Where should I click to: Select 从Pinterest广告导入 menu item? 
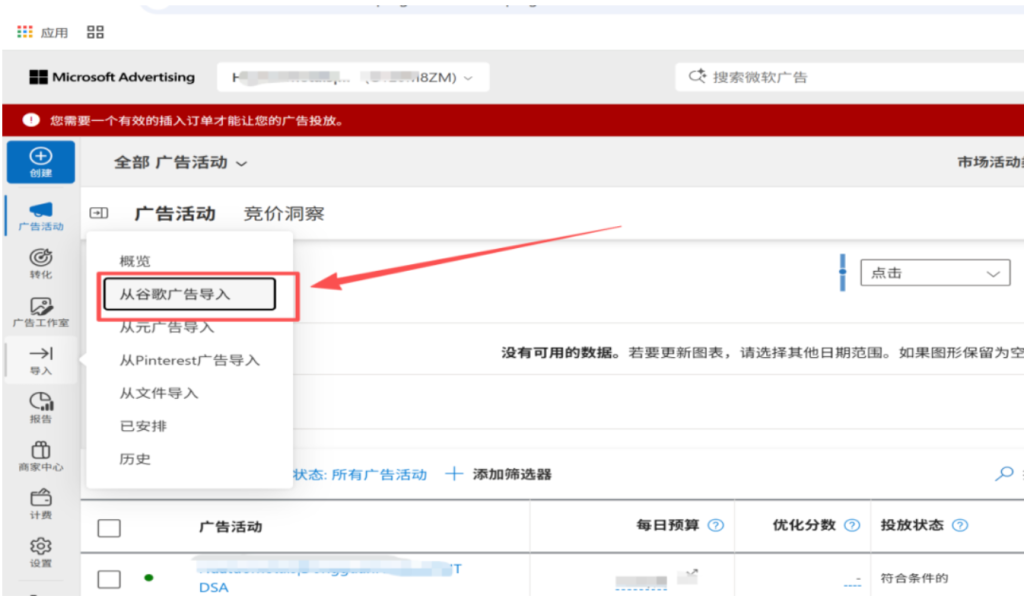pyautogui.click(x=189, y=360)
